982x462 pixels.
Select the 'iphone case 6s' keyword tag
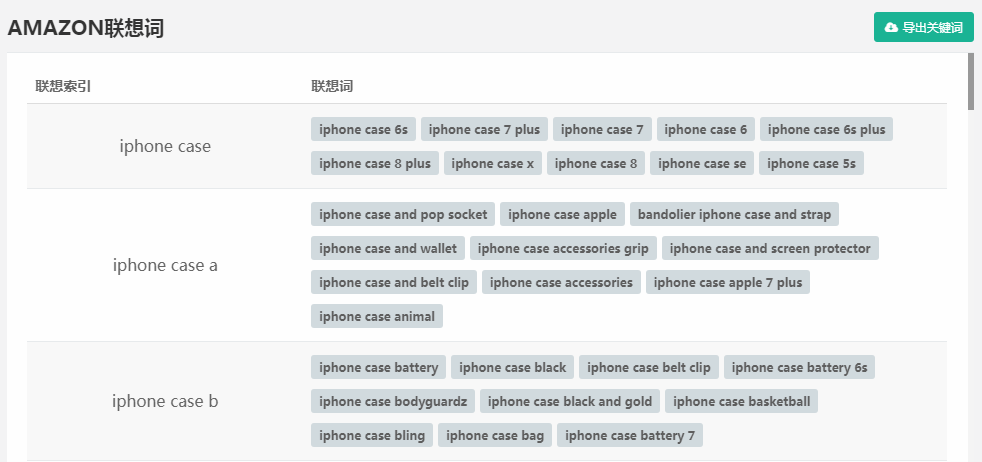(x=363, y=130)
